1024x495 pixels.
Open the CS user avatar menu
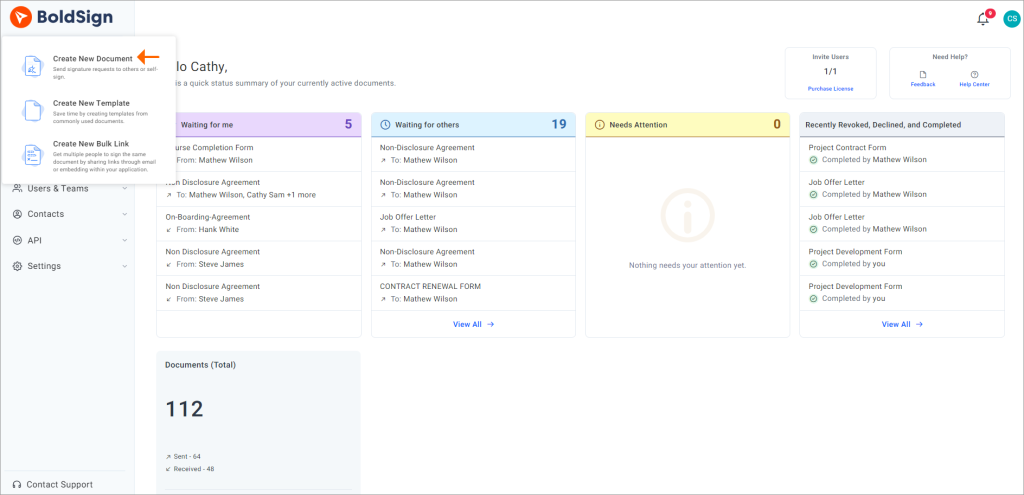pos(1010,19)
